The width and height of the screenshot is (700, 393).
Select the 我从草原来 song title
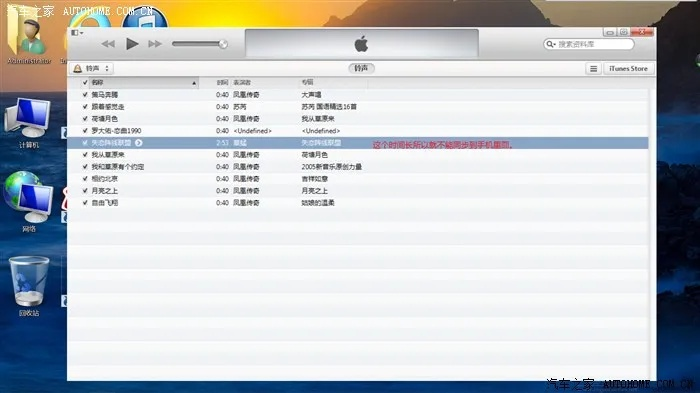point(108,155)
